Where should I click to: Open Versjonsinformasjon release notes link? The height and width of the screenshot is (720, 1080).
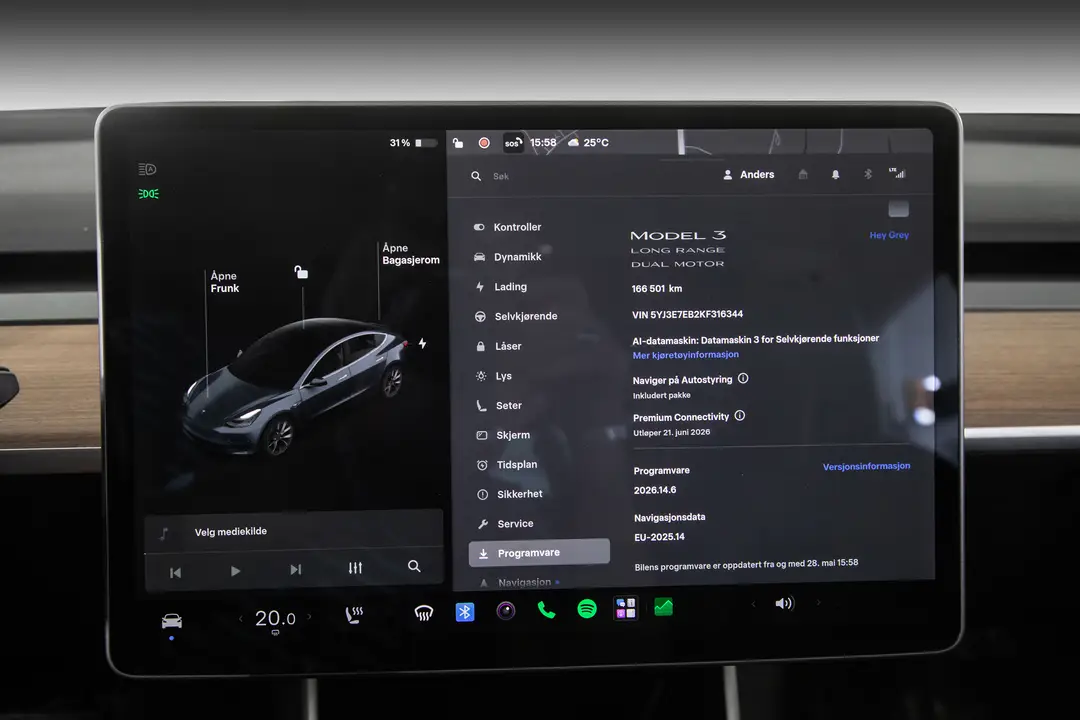pos(866,466)
